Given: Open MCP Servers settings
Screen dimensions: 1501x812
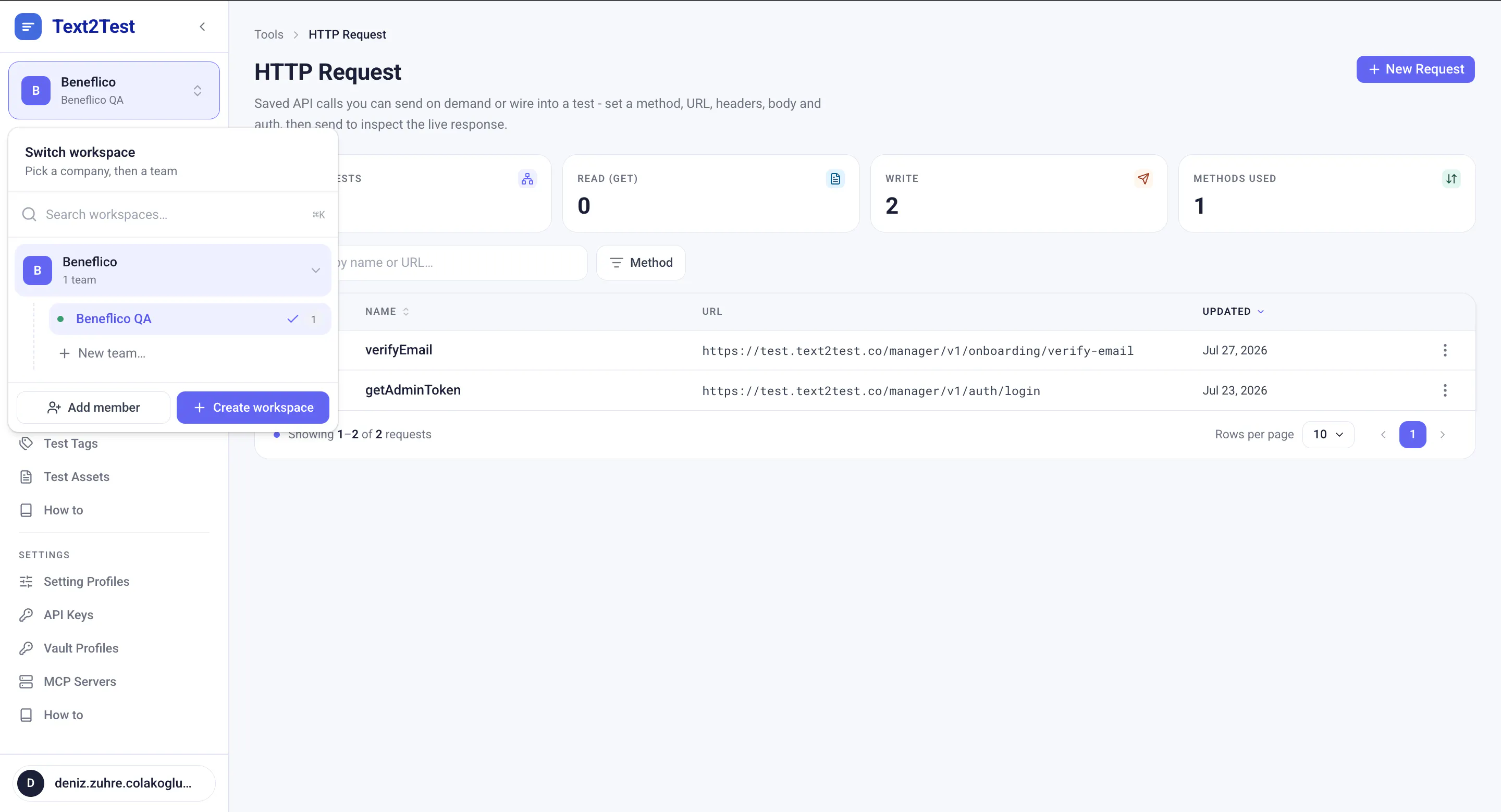Looking at the screenshot, I should tap(80, 681).
